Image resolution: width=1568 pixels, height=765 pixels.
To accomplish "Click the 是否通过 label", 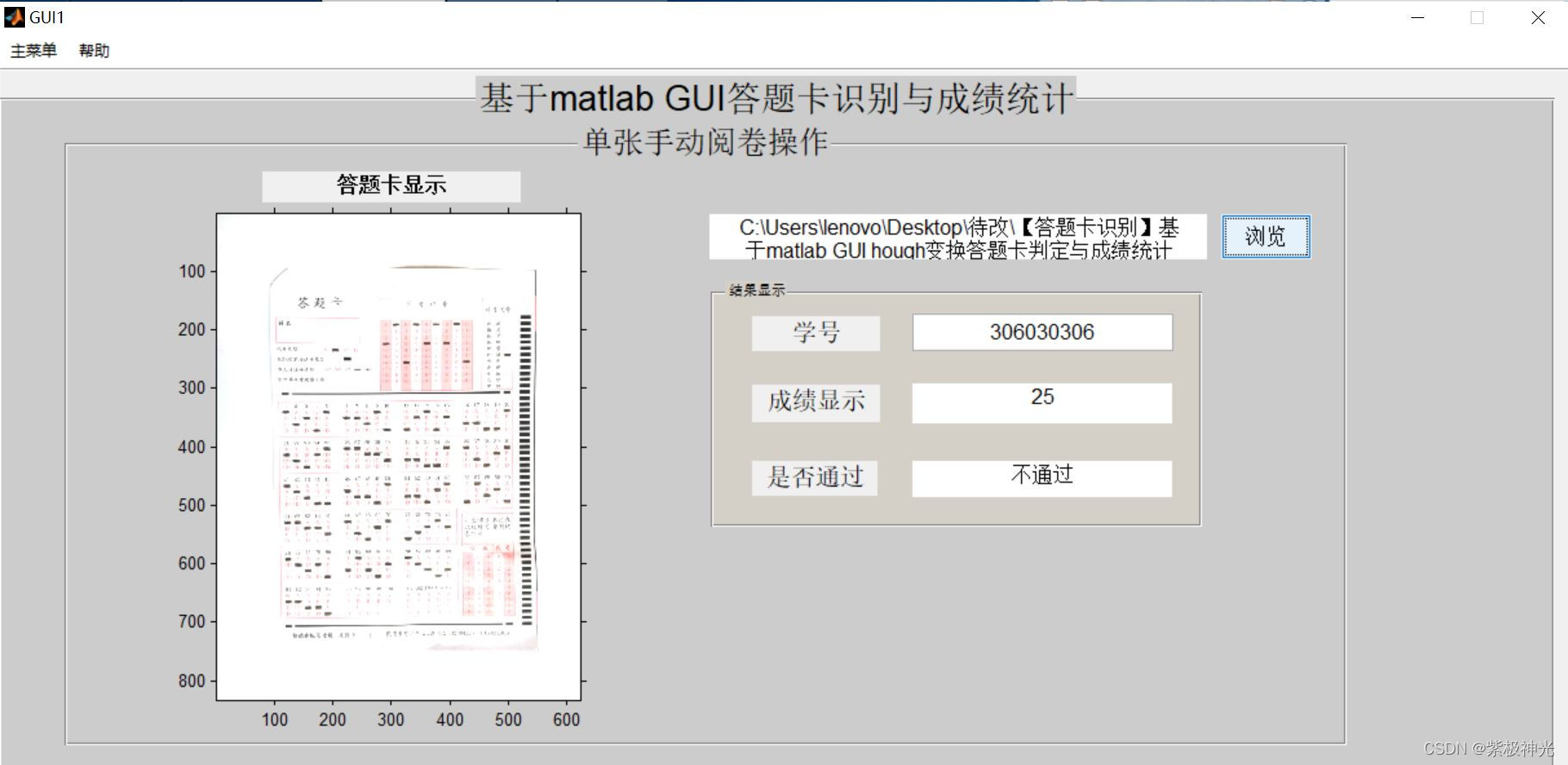I will click(x=814, y=477).
